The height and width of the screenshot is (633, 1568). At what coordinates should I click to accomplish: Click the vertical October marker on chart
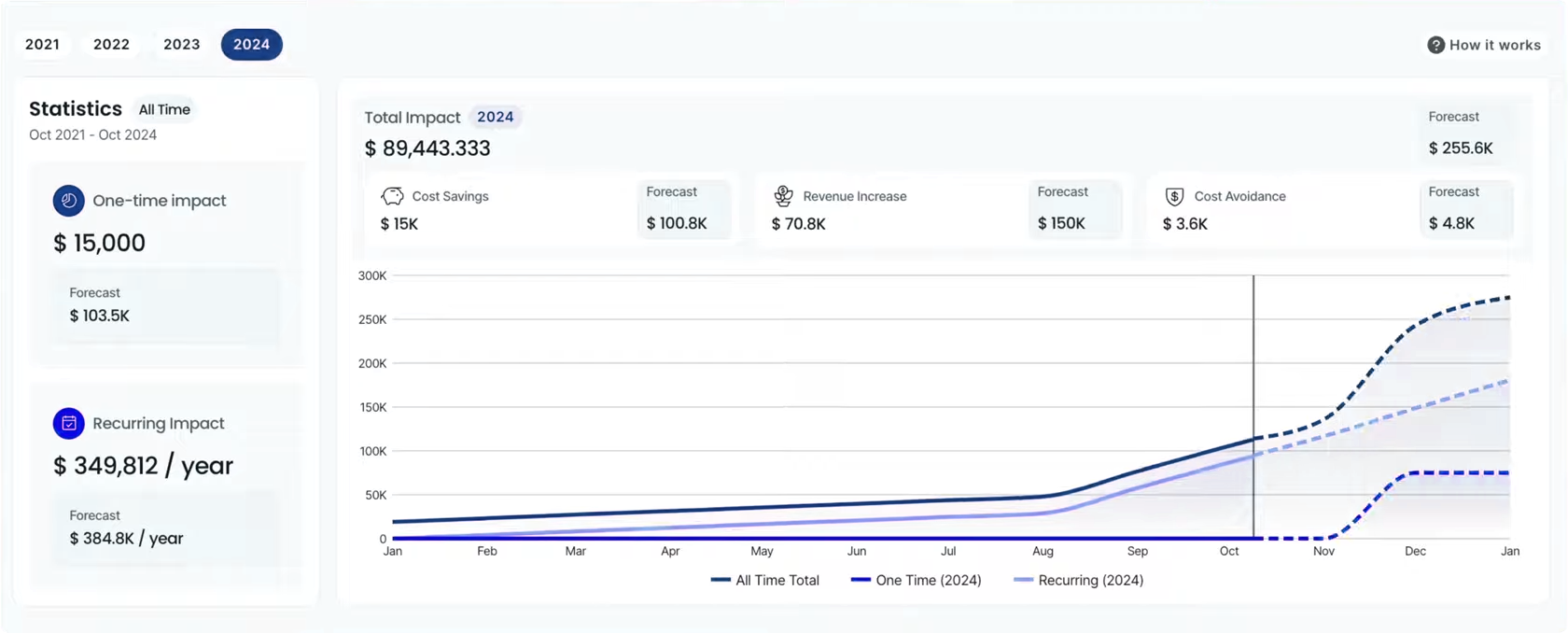[x=1253, y=406]
